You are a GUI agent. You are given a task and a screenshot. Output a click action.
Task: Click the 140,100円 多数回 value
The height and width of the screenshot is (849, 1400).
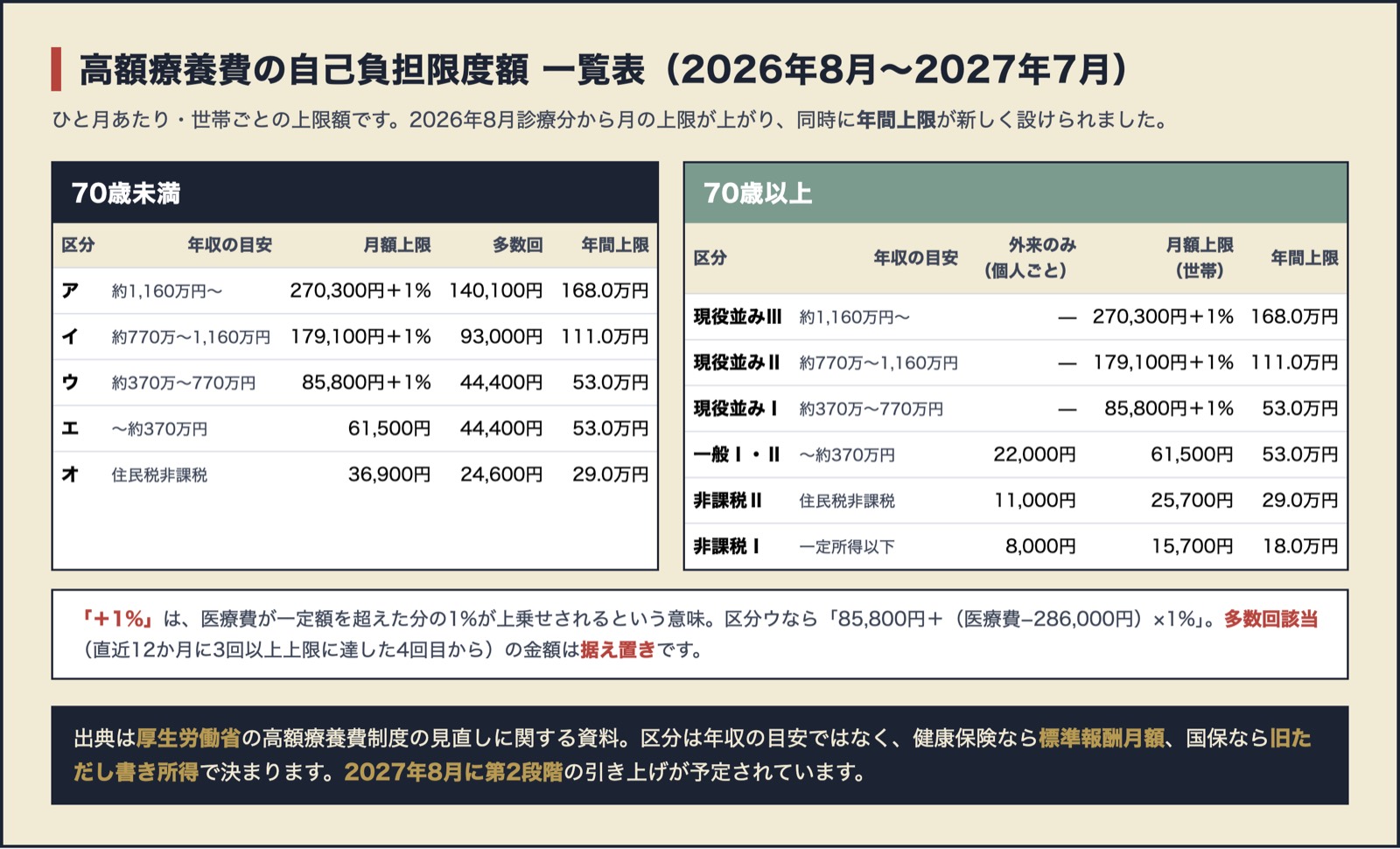(496, 291)
